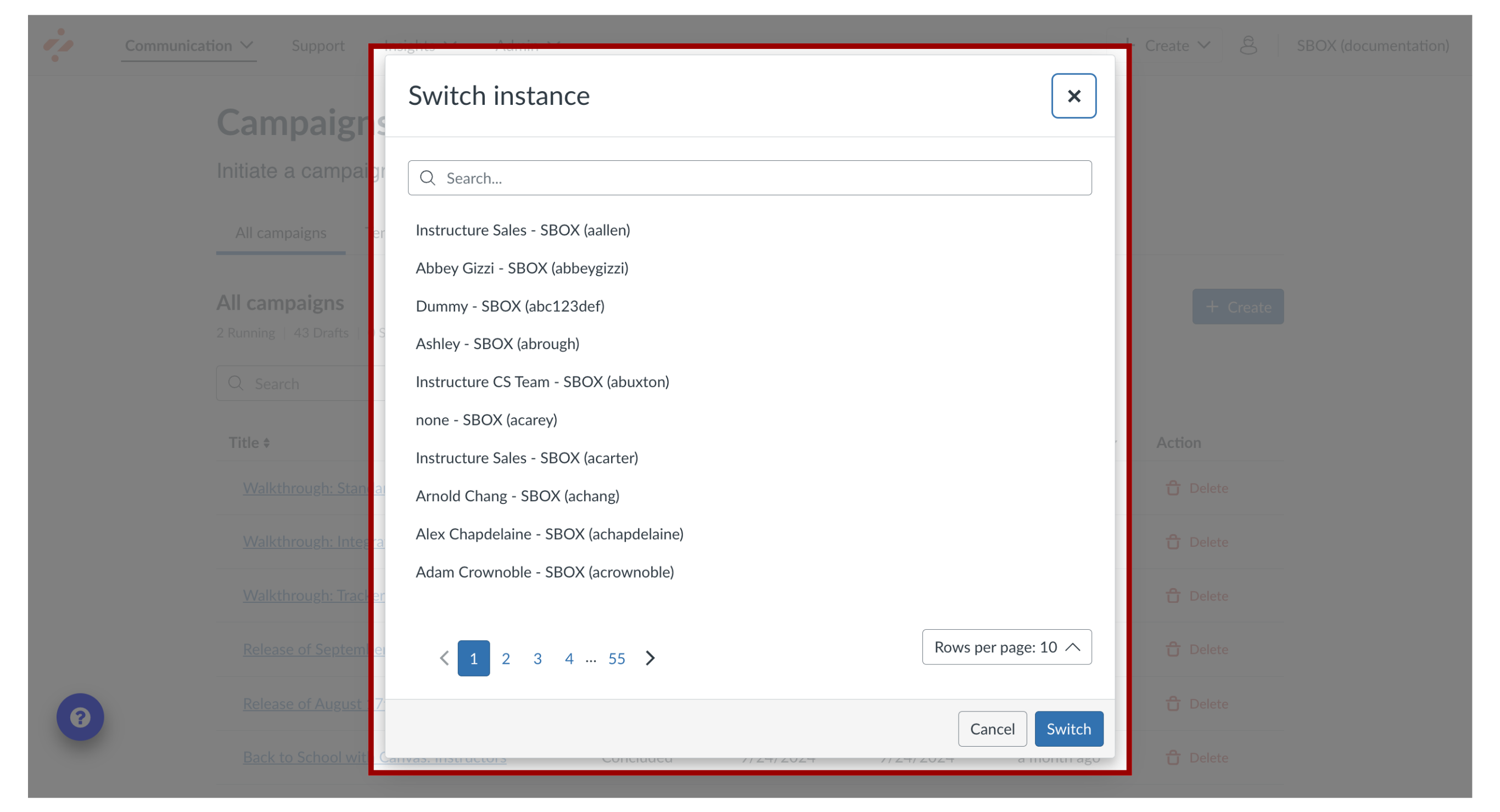1500x812 pixels.
Task: Click the user profile icon
Action: (1248, 45)
